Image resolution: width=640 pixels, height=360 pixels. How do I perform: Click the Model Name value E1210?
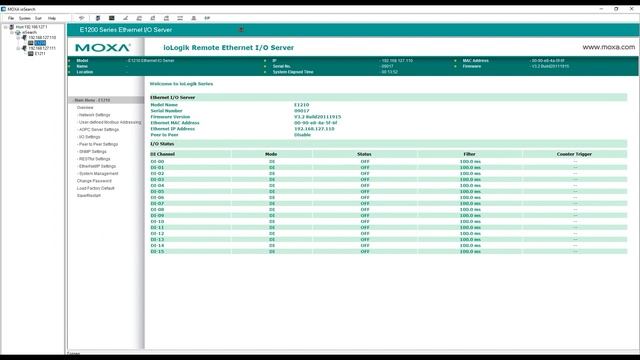302,105
